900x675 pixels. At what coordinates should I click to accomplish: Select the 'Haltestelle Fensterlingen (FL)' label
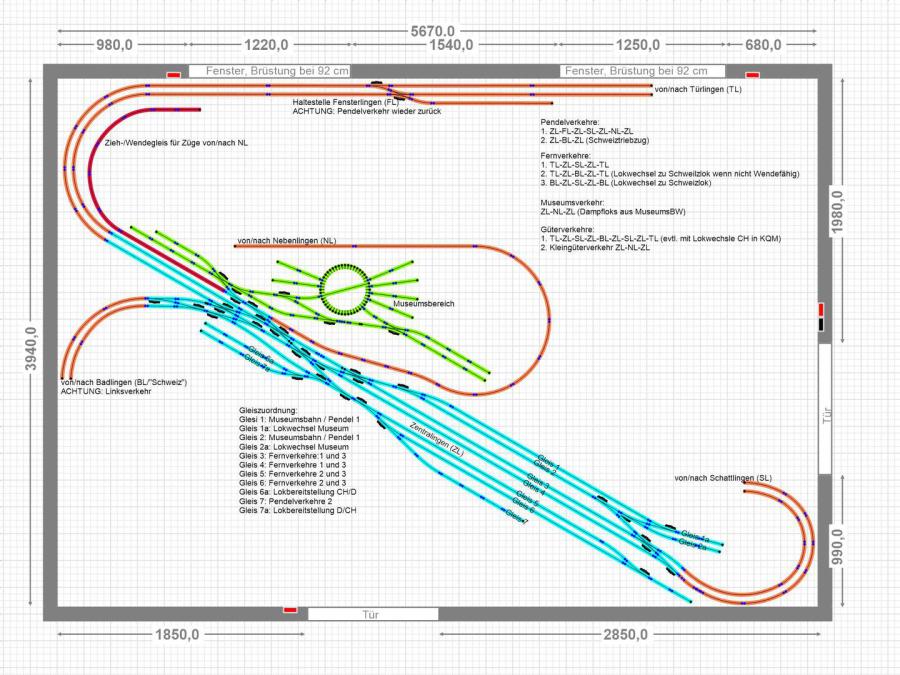click(346, 102)
